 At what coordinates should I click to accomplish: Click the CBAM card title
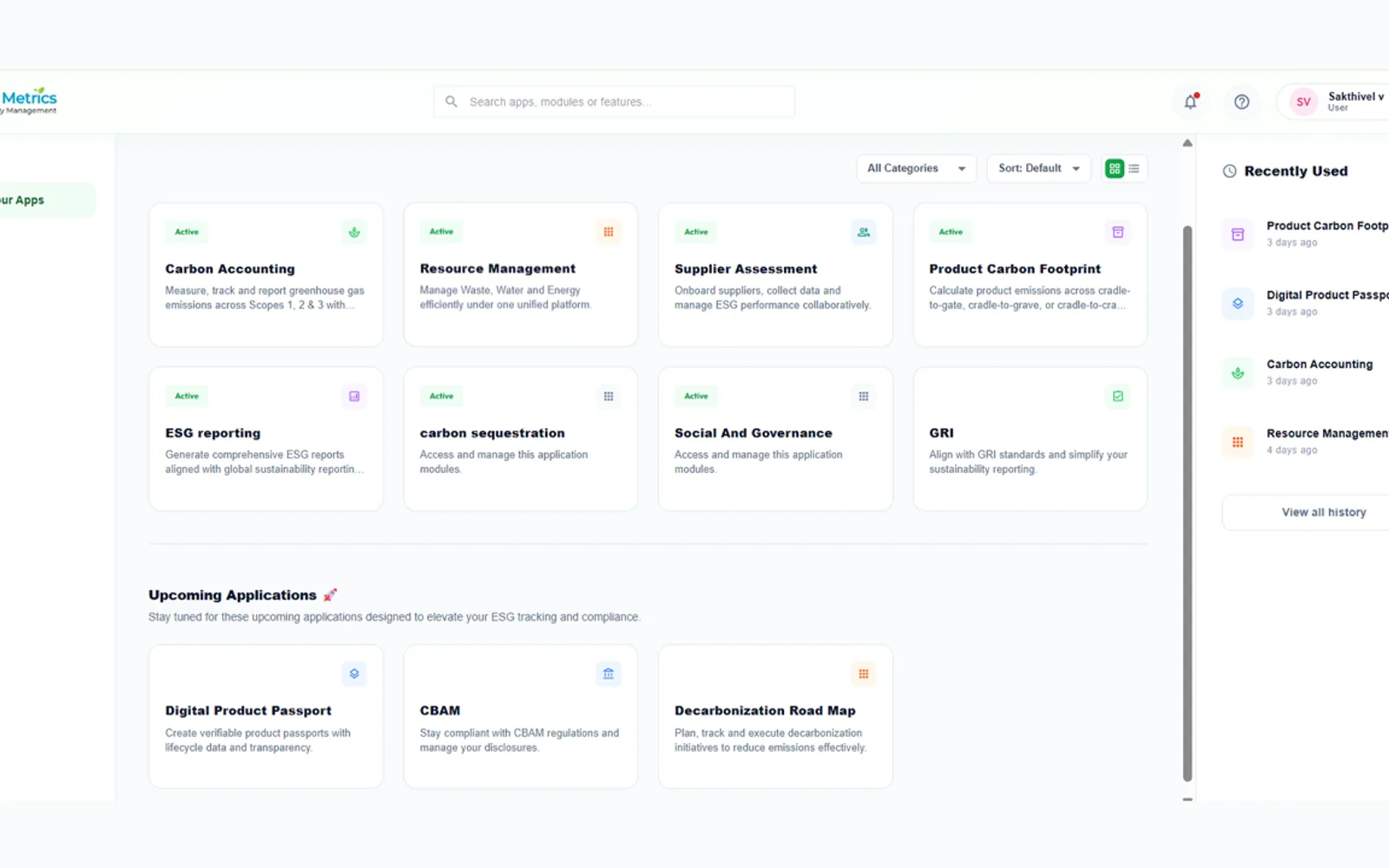pos(440,711)
